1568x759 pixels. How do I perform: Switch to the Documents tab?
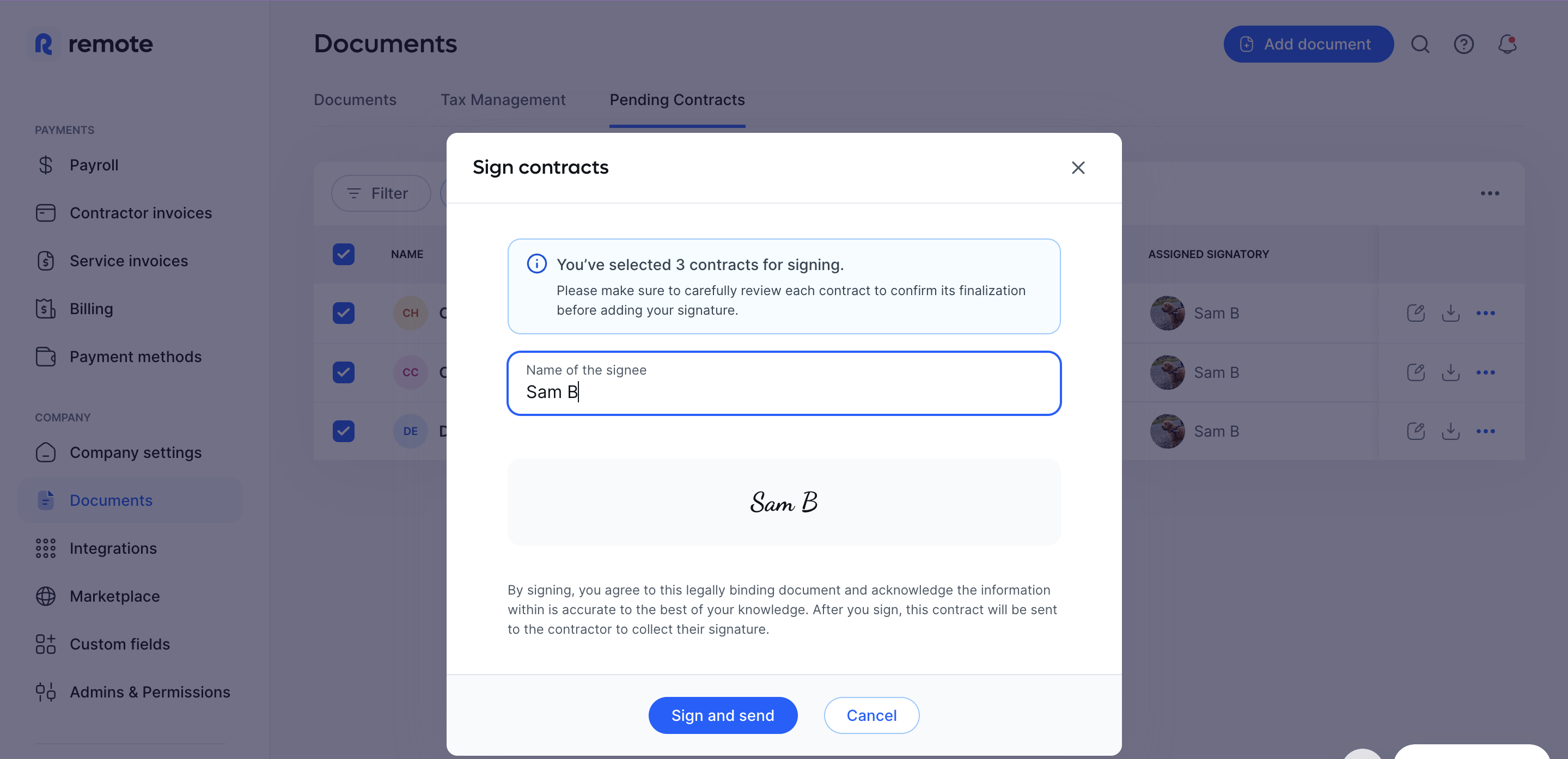click(355, 100)
